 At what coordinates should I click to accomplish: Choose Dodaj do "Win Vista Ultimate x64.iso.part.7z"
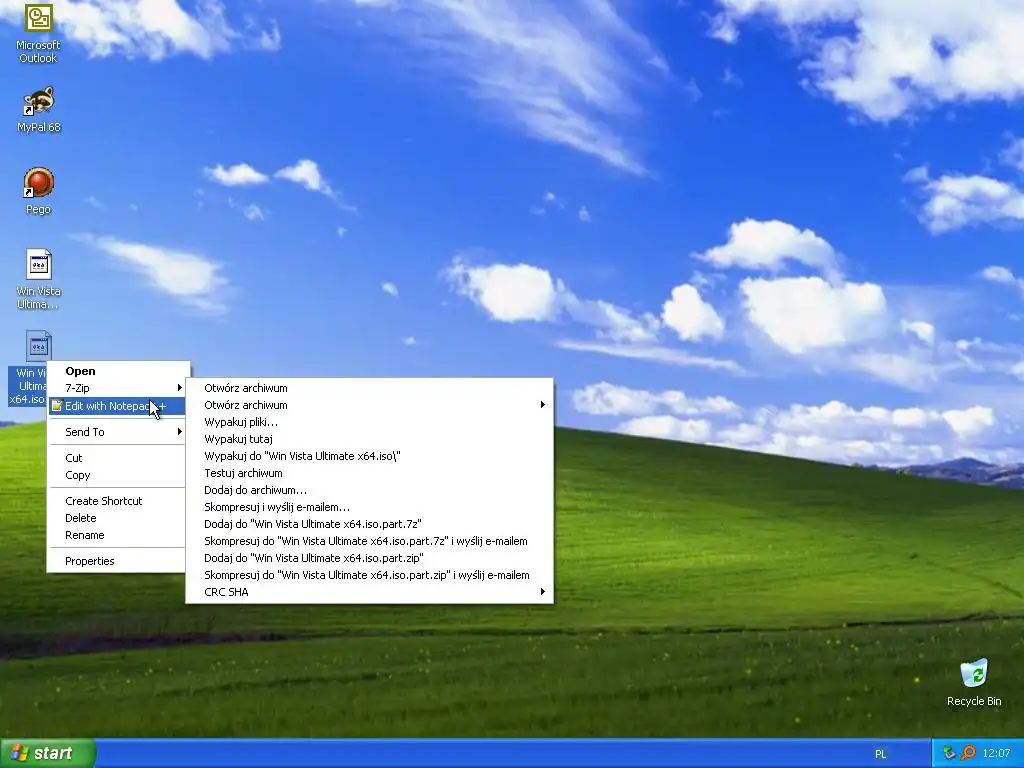coord(370,524)
